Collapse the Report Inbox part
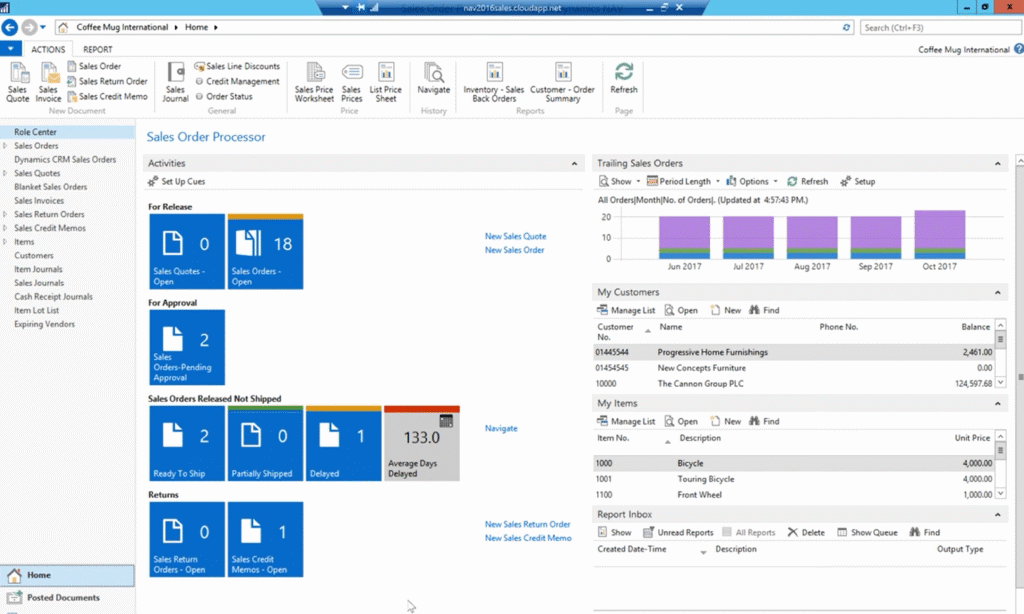1024x614 pixels. (997, 514)
